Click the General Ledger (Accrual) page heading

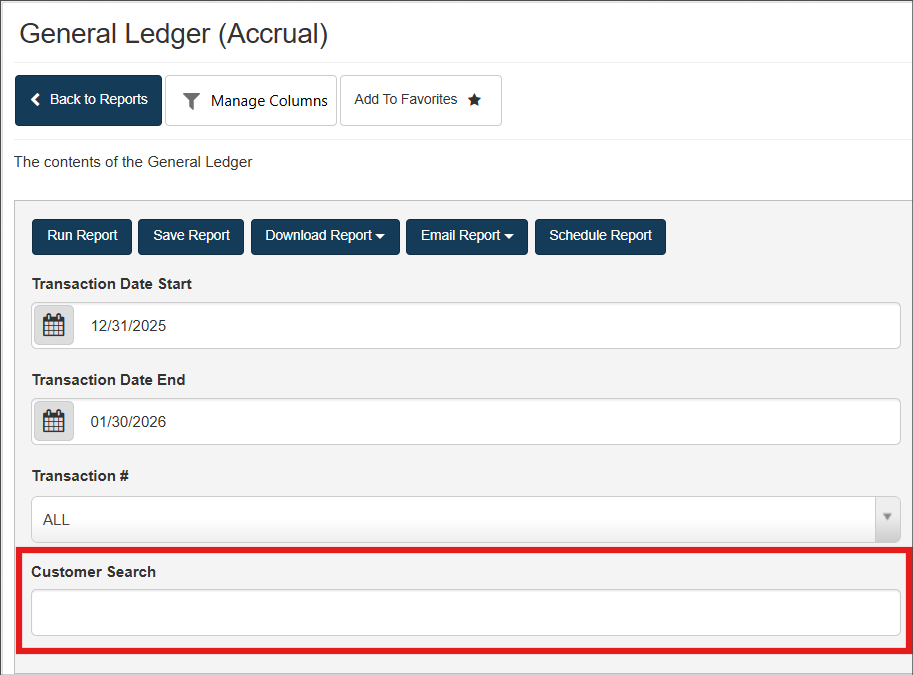click(x=174, y=34)
